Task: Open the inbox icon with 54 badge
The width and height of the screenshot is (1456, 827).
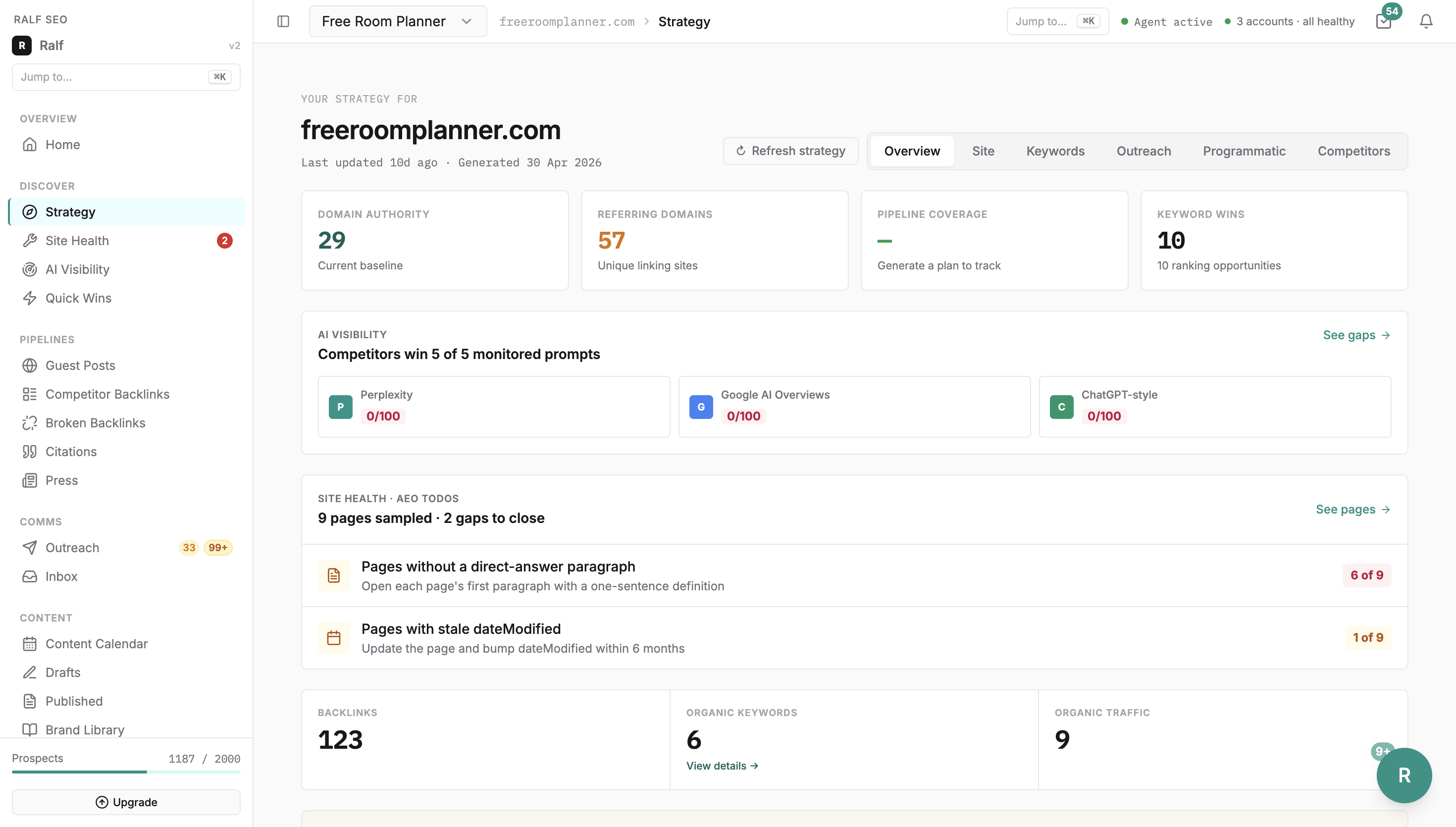Action: click(x=1384, y=22)
